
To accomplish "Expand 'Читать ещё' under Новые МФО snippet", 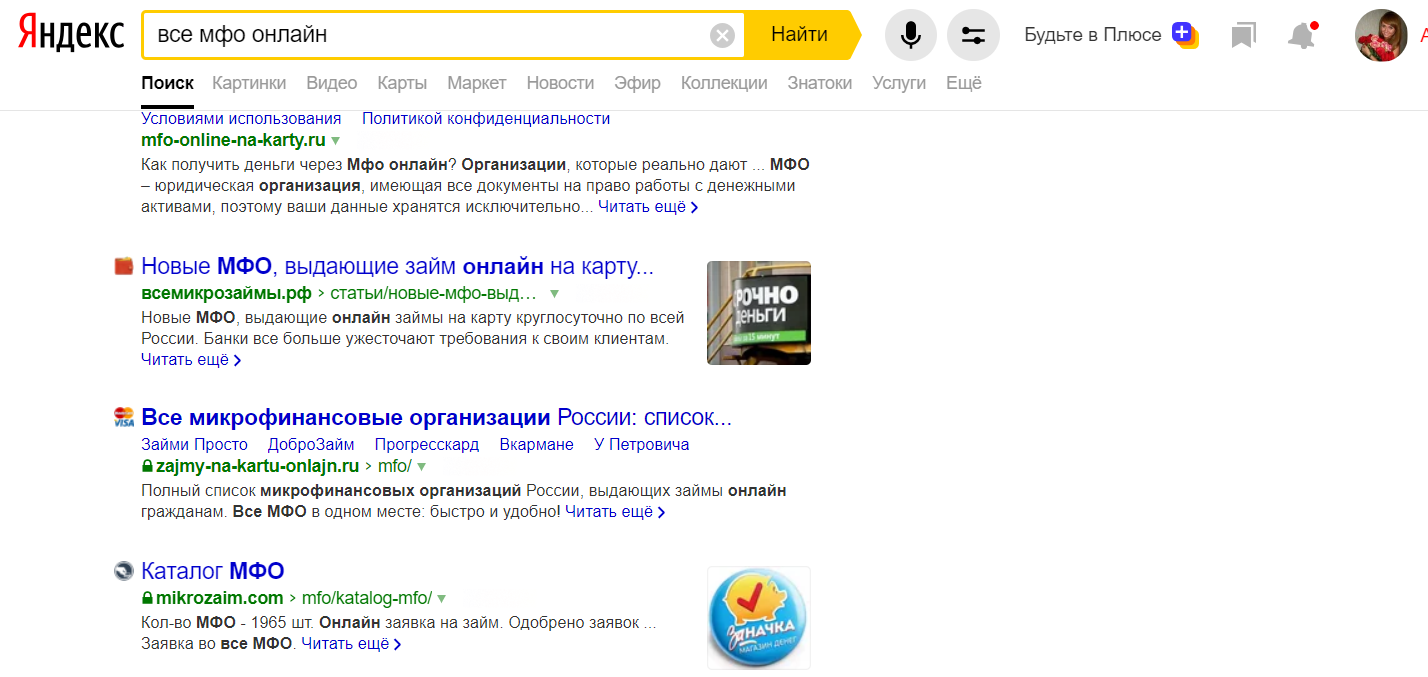I will (191, 360).
